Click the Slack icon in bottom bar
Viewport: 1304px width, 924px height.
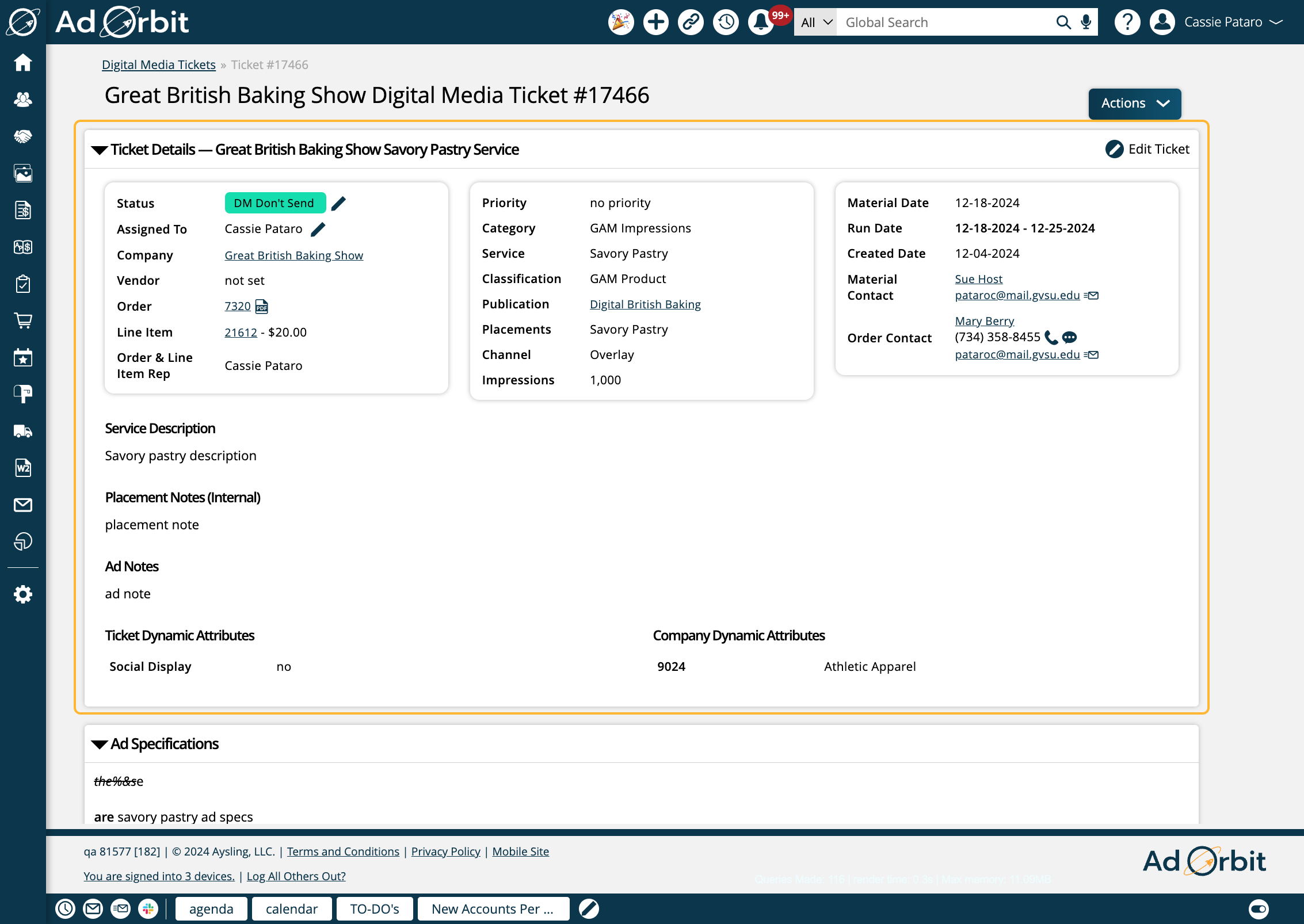148,908
